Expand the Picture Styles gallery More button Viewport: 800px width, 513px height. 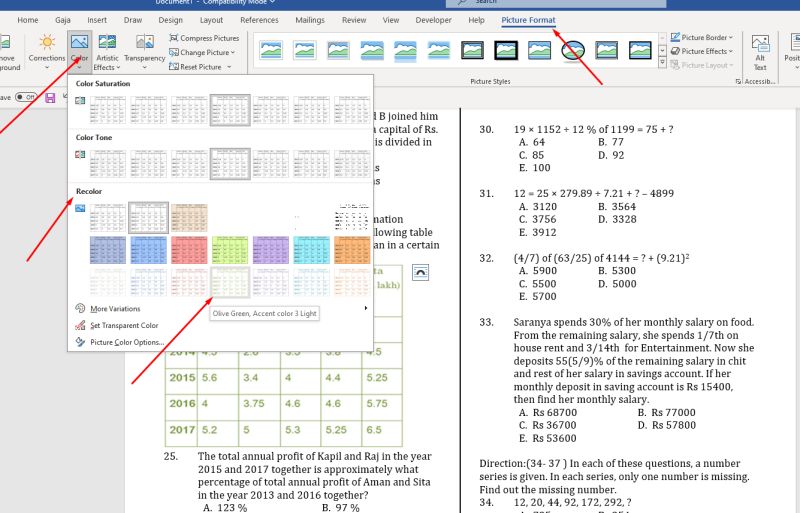click(x=662, y=63)
